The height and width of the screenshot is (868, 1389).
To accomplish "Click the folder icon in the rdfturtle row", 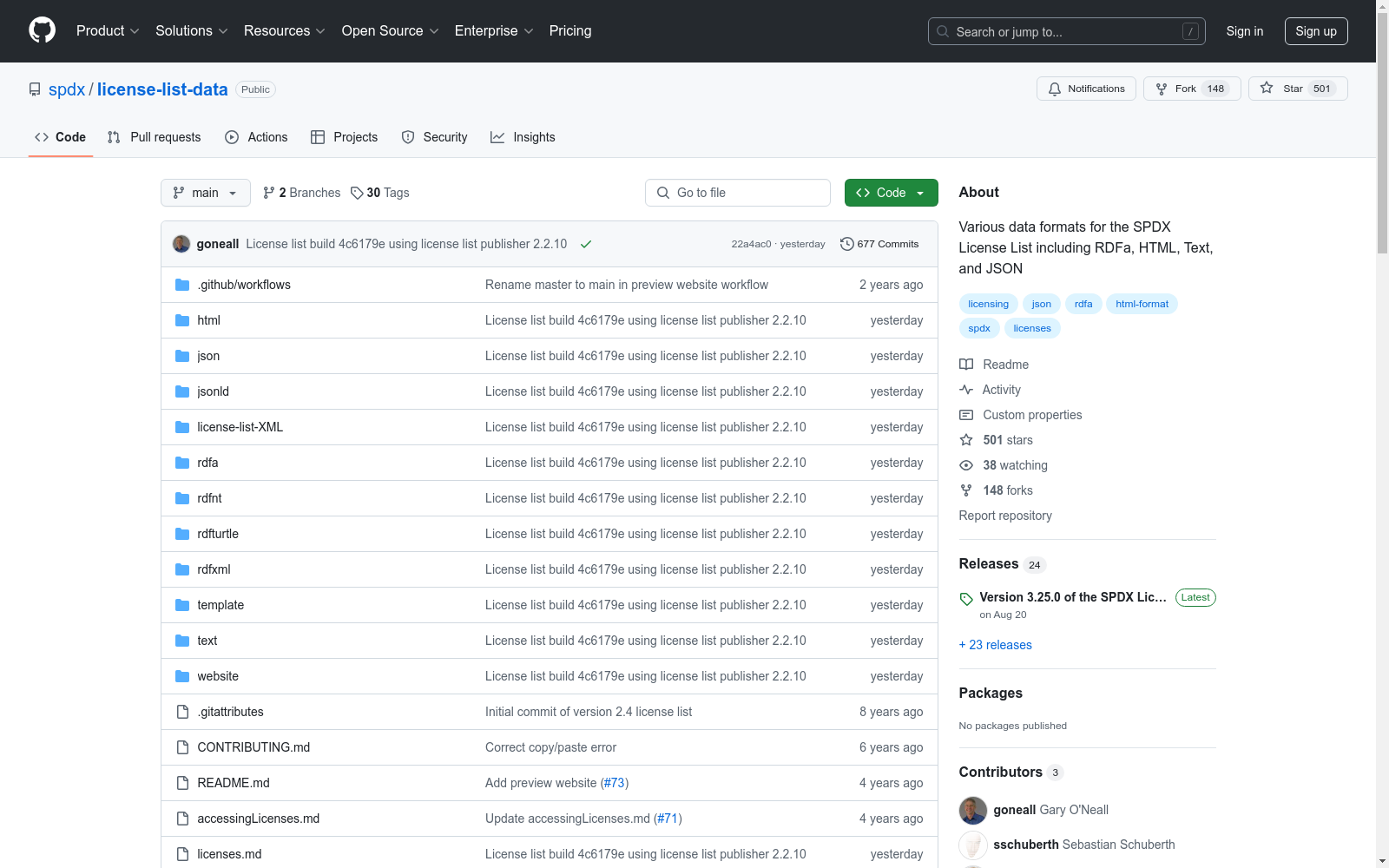I will coord(182,534).
